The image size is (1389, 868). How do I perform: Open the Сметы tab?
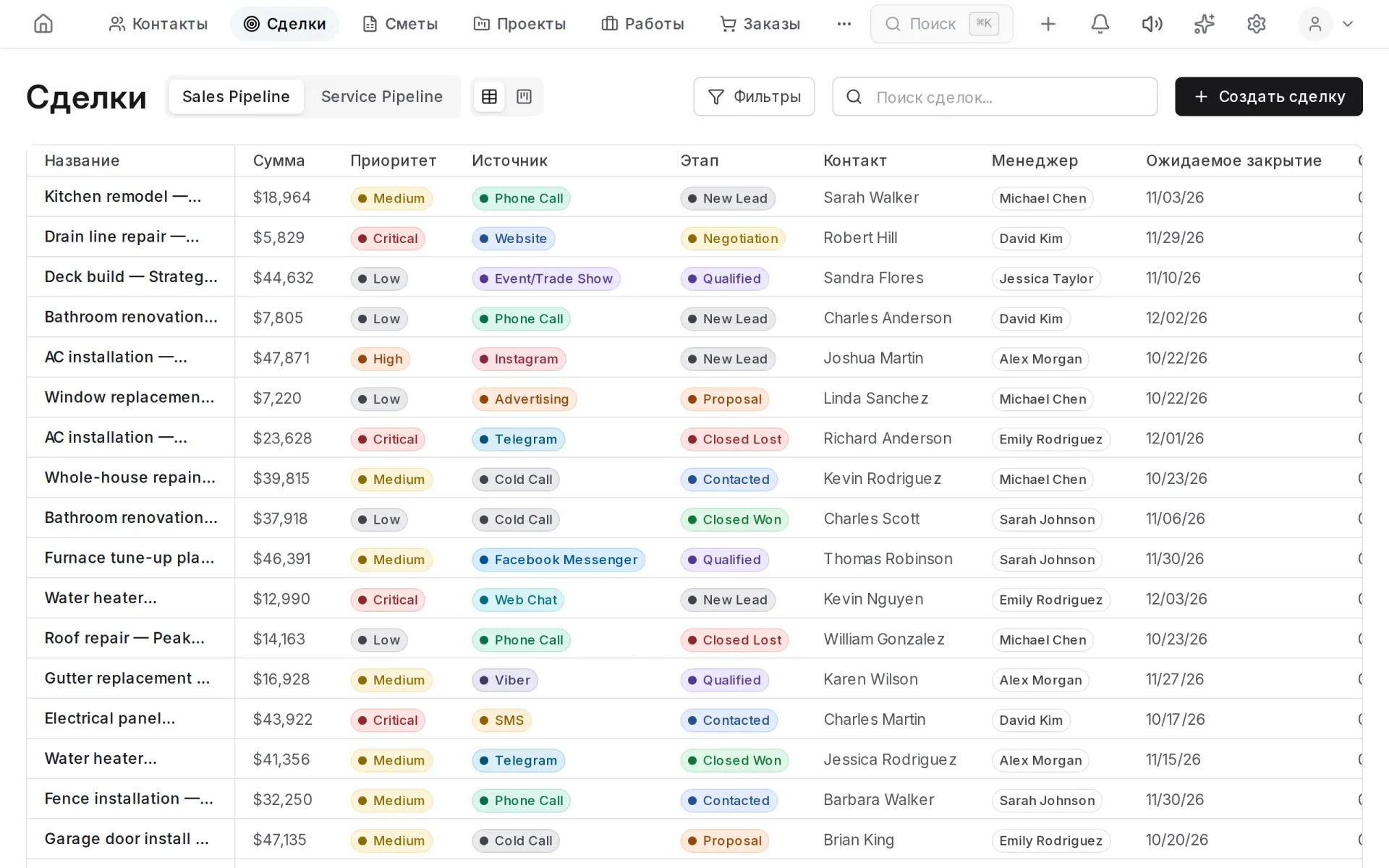(400, 24)
